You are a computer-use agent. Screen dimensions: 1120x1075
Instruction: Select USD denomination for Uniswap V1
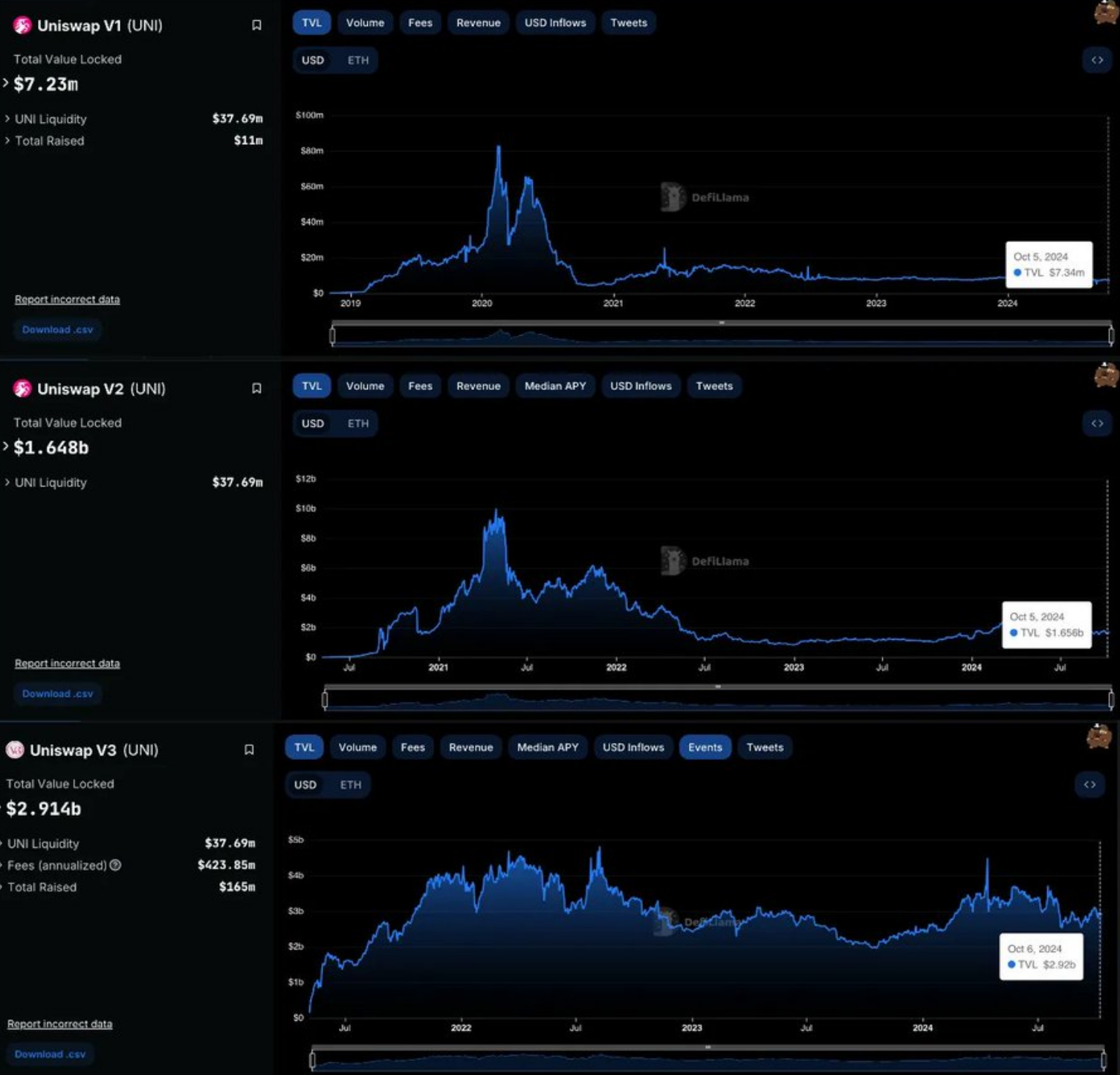(313, 60)
